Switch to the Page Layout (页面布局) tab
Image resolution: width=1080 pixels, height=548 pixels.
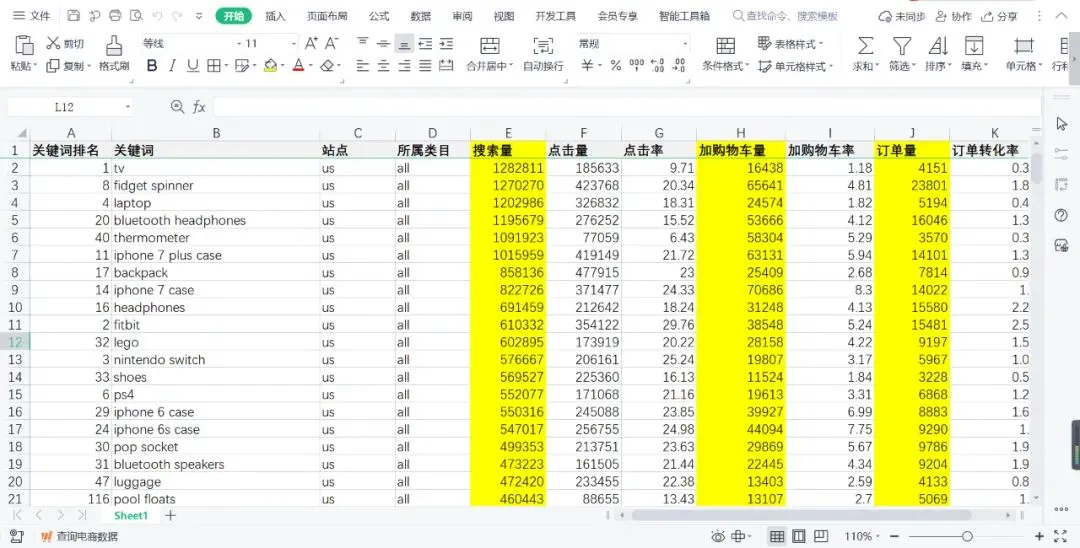tap(326, 16)
